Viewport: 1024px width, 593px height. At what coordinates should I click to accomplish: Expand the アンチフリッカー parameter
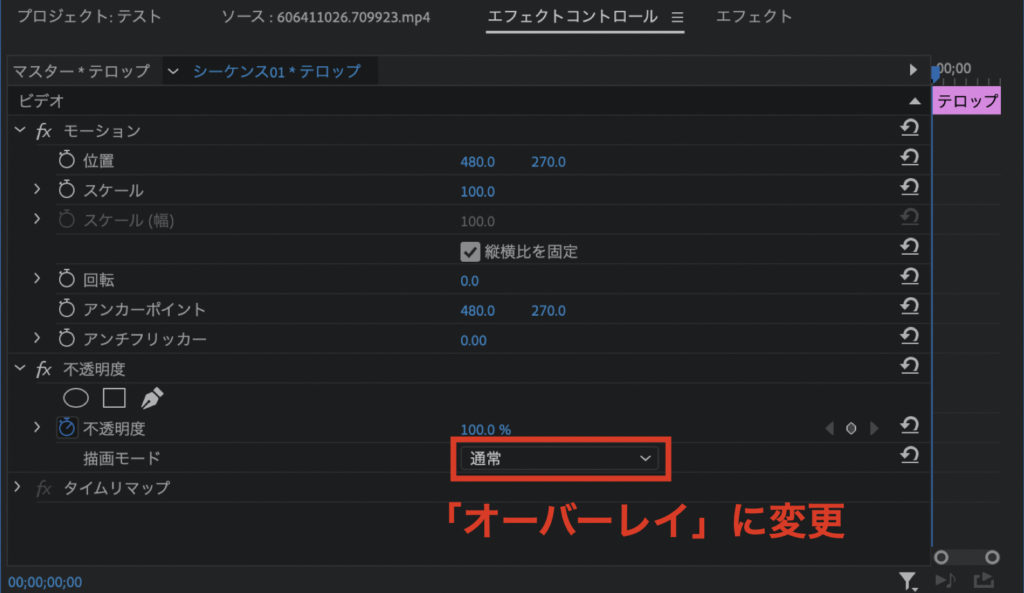coord(37,338)
